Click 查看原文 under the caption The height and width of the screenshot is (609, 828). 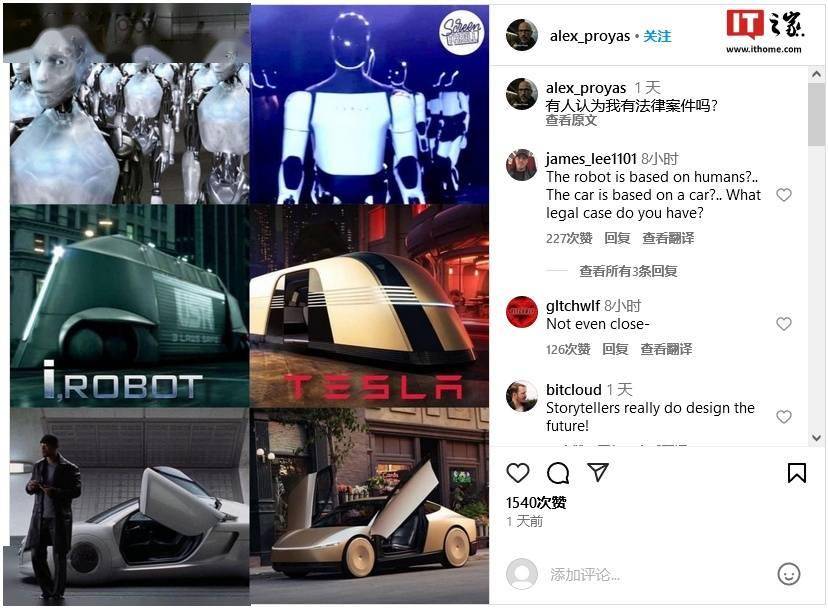coord(571,120)
